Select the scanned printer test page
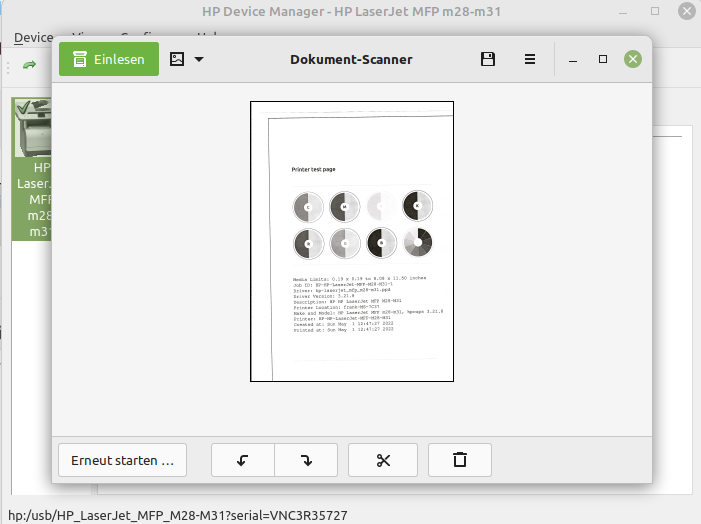This screenshot has height=524, width=701. [352, 241]
